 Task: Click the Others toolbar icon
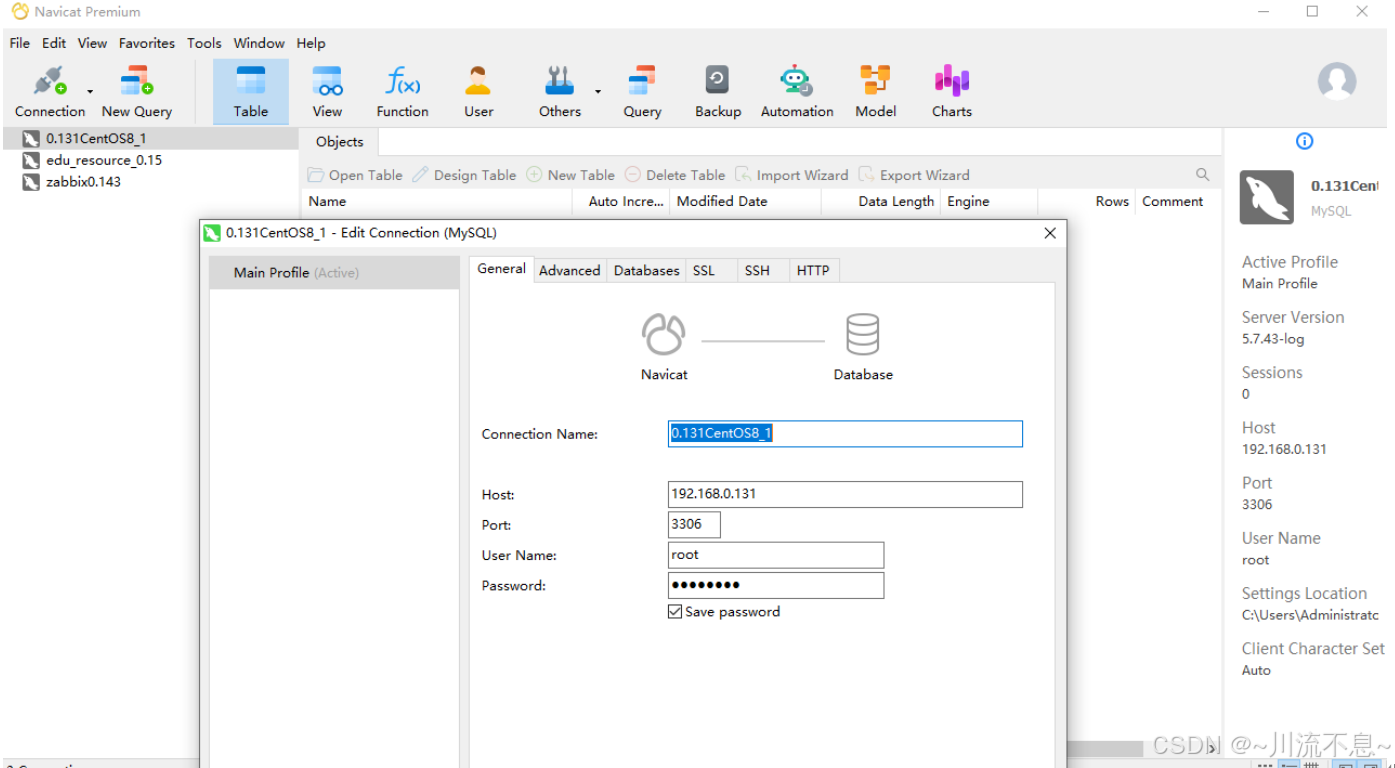[x=559, y=81]
